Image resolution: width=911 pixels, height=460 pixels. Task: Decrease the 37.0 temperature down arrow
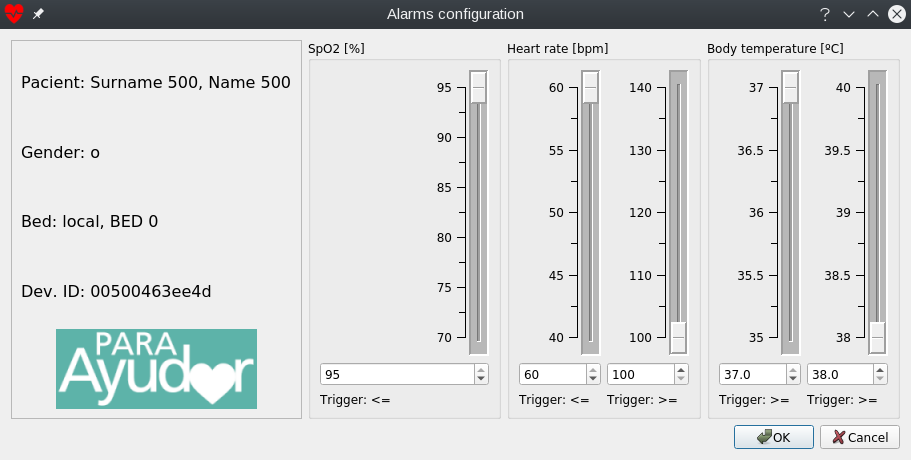pos(793,379)
